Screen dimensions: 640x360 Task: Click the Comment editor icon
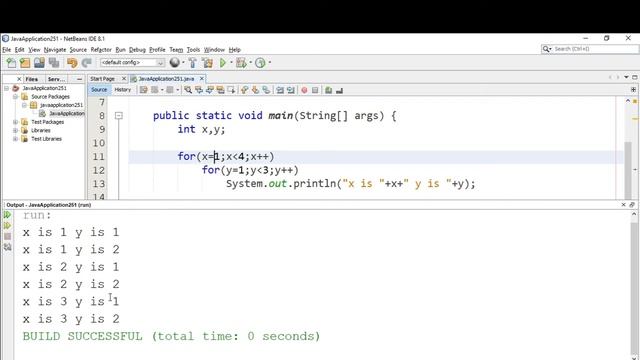point(329,90)
